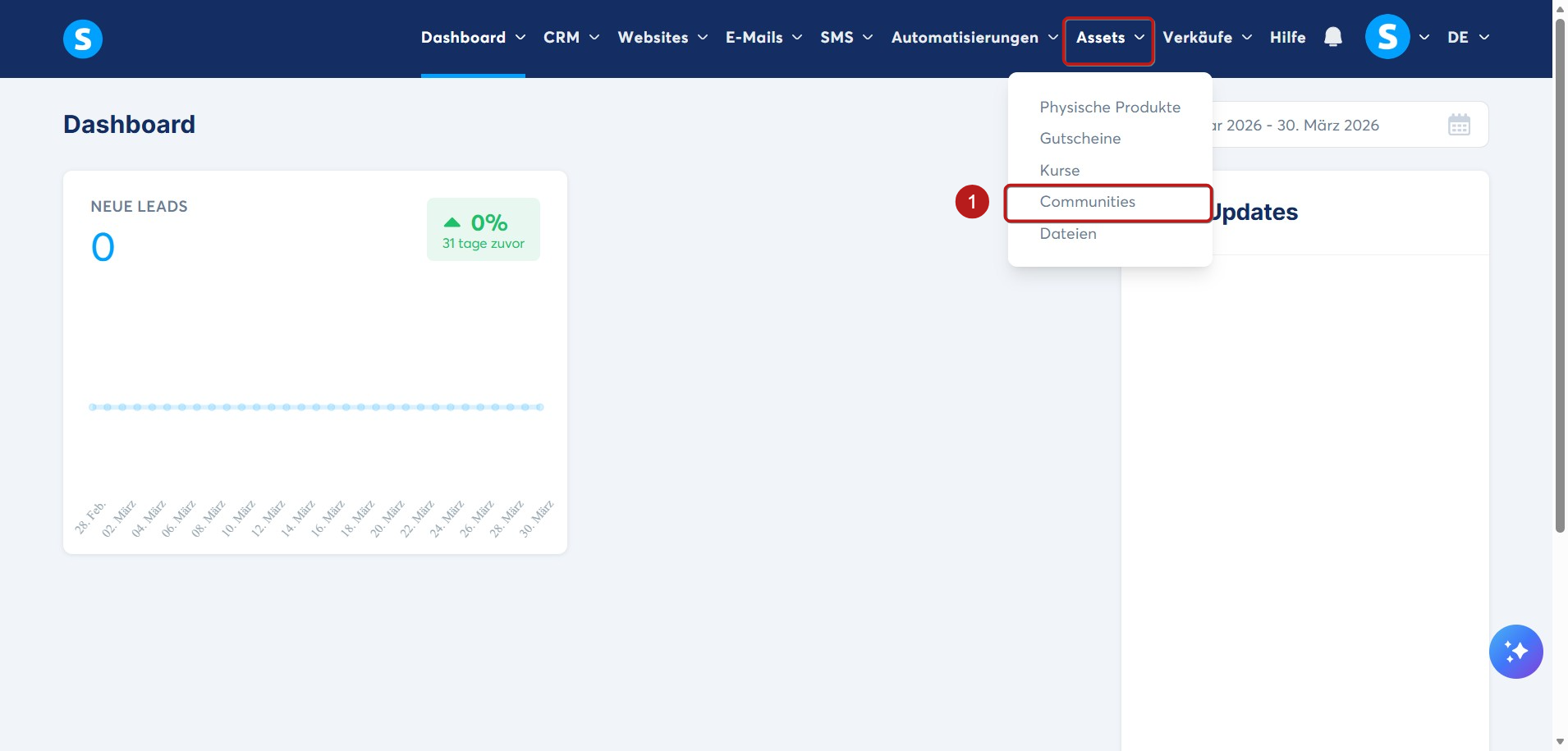Click the scrollbar down arrow
Viewport: 1568px width, 751px height.
tap(1560, 742)
